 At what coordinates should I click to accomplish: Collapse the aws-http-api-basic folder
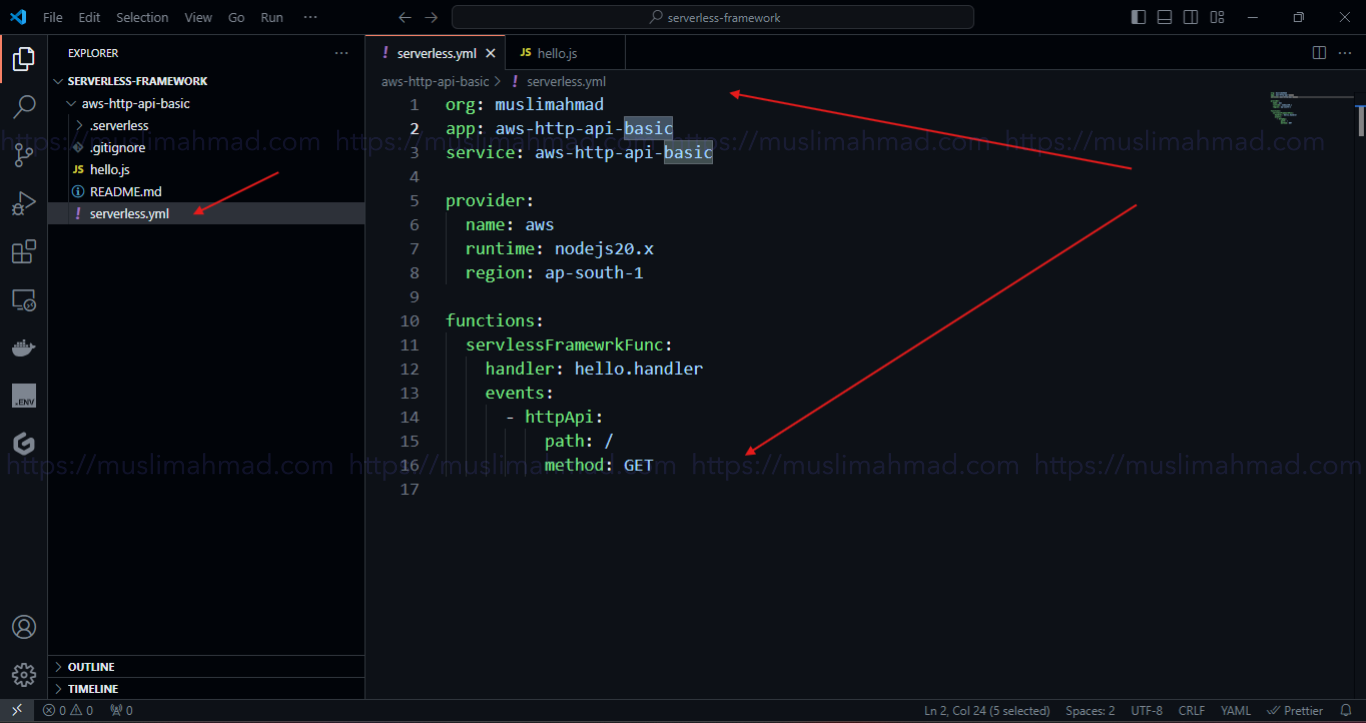click(x=206, y=103)
